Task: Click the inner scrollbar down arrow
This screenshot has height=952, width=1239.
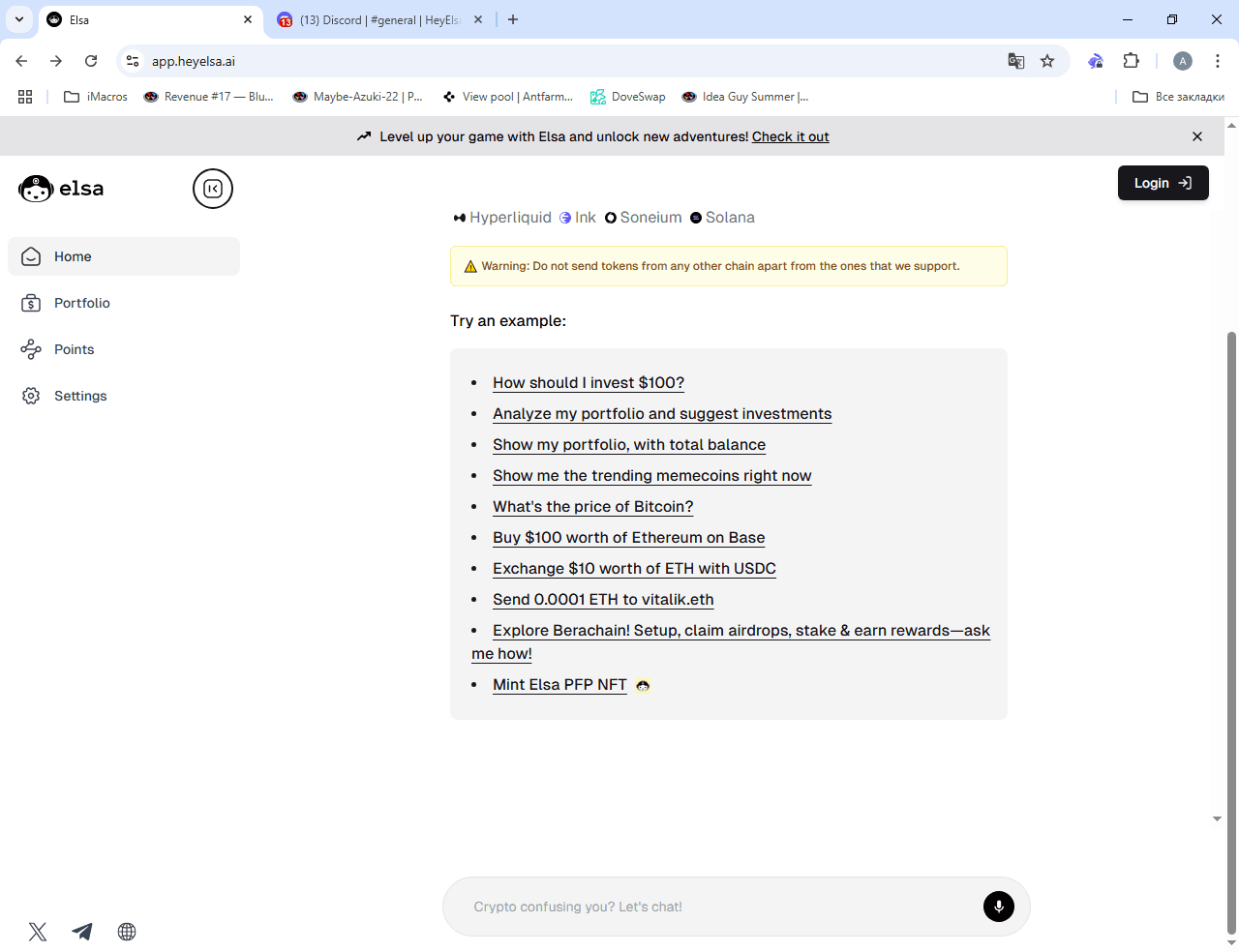Action: pyautogui.click(x=1217, y=818)
